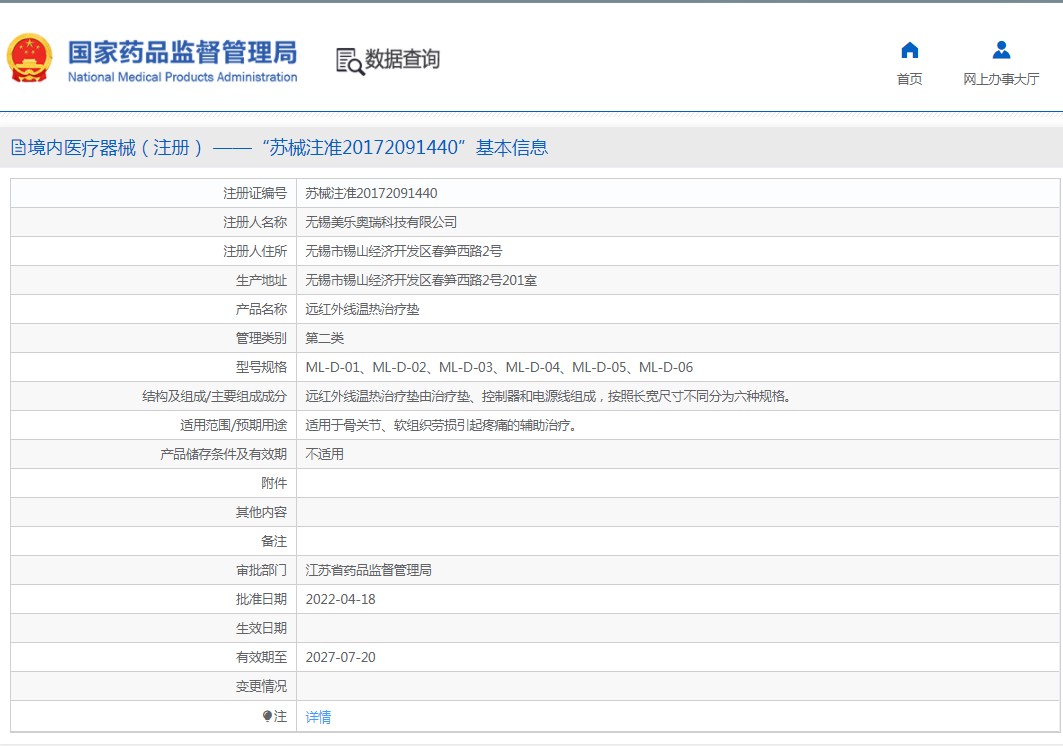
Task: Click the 其他内容 label
Action: tap(261, 513)
